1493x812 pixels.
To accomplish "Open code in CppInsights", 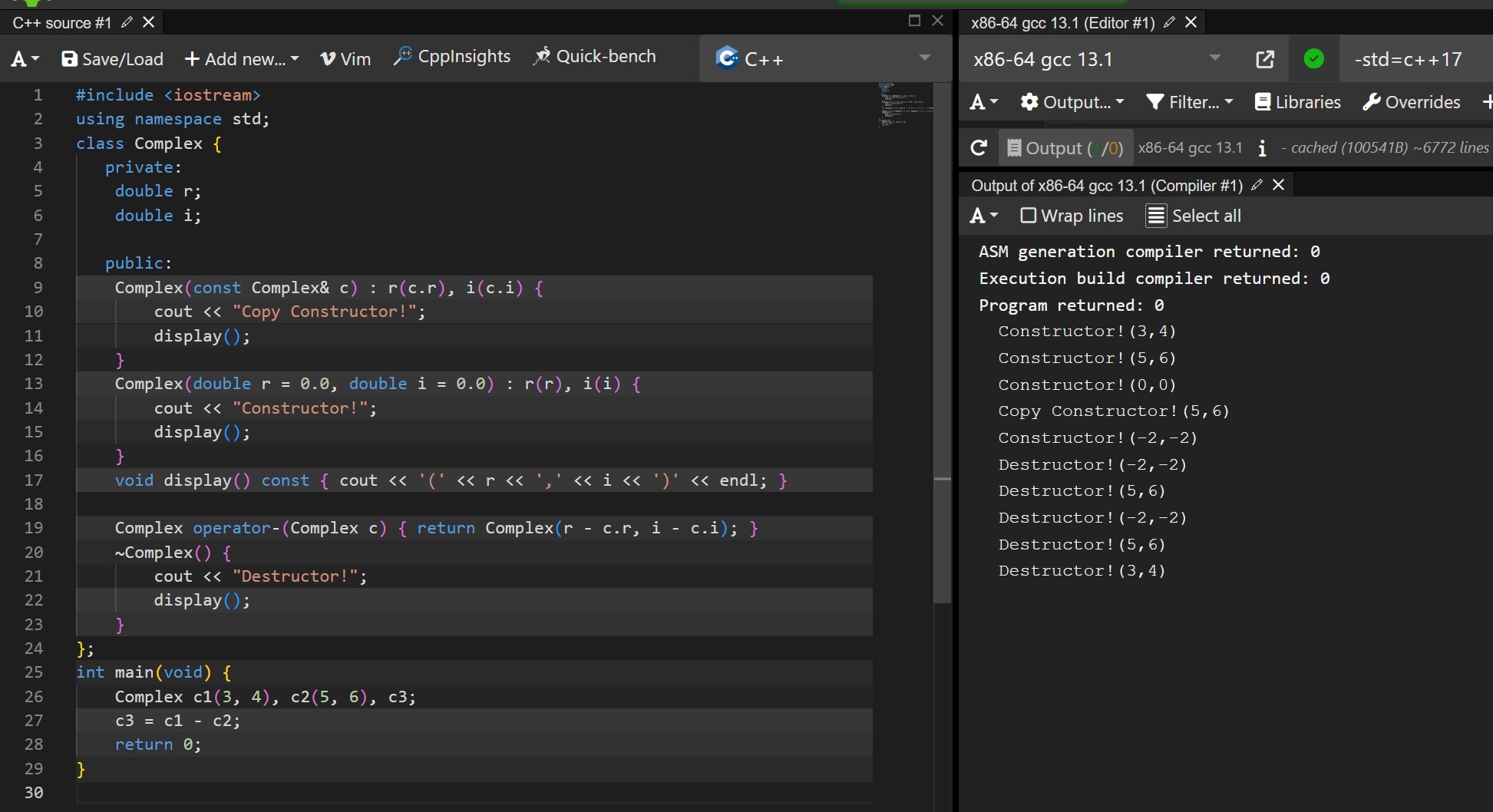I will click(452, 57).
